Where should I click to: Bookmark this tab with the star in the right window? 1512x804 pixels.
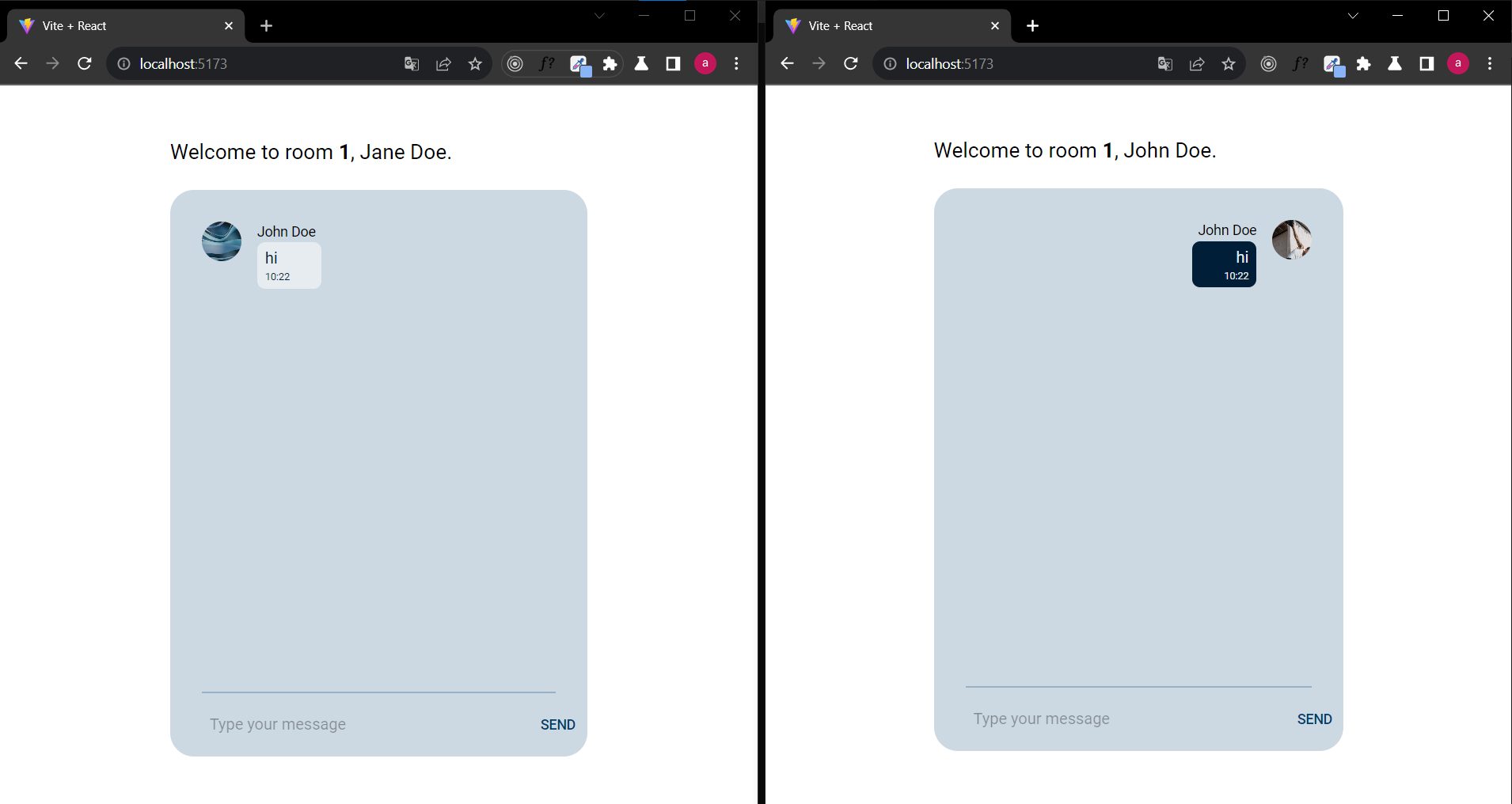1229,64
